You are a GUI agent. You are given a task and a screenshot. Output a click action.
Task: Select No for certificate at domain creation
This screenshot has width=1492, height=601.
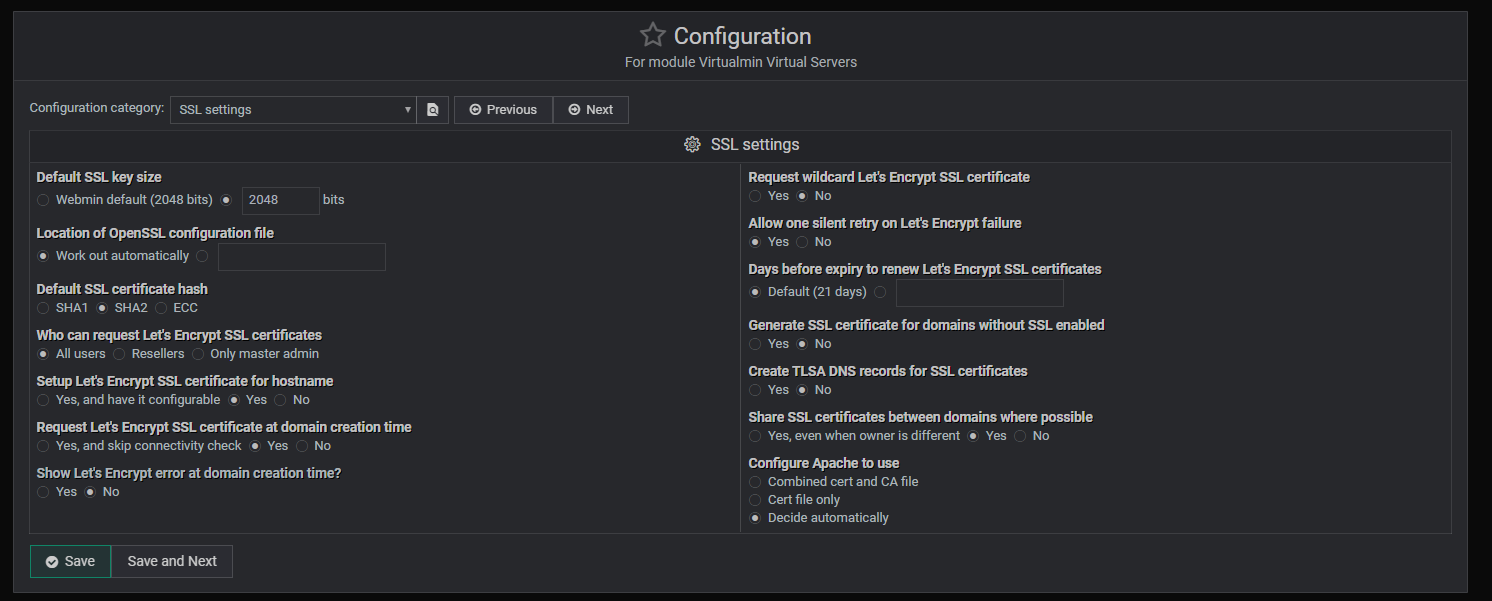click(x=302, y=446)
